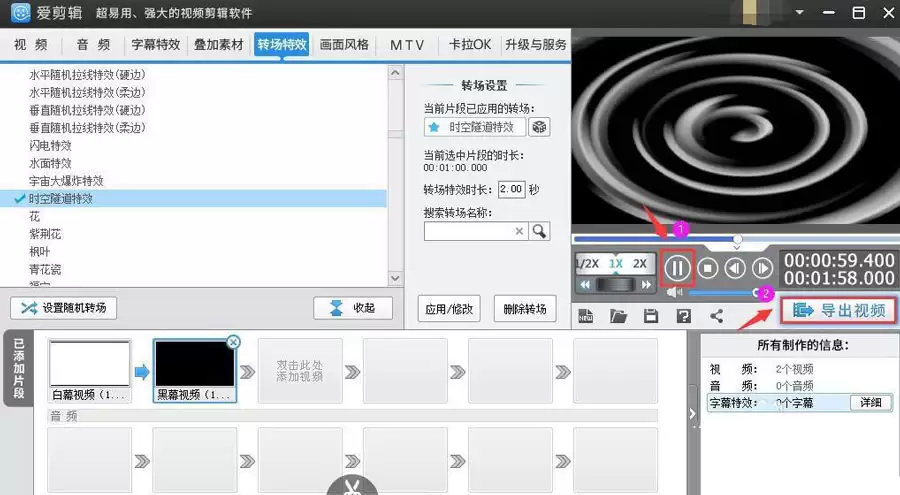This screenshot has width=900, height=495.
Task: Switch to the 音频 tab
Action: (93, 44)
